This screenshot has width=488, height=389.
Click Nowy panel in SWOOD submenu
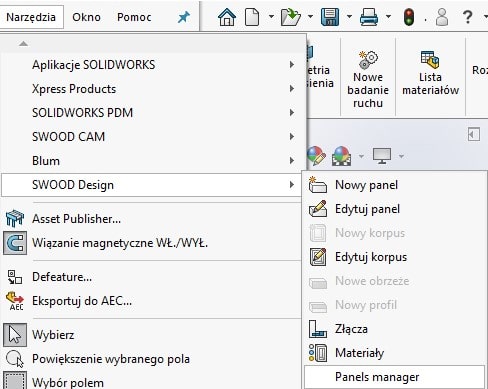[x=394, y=185]
